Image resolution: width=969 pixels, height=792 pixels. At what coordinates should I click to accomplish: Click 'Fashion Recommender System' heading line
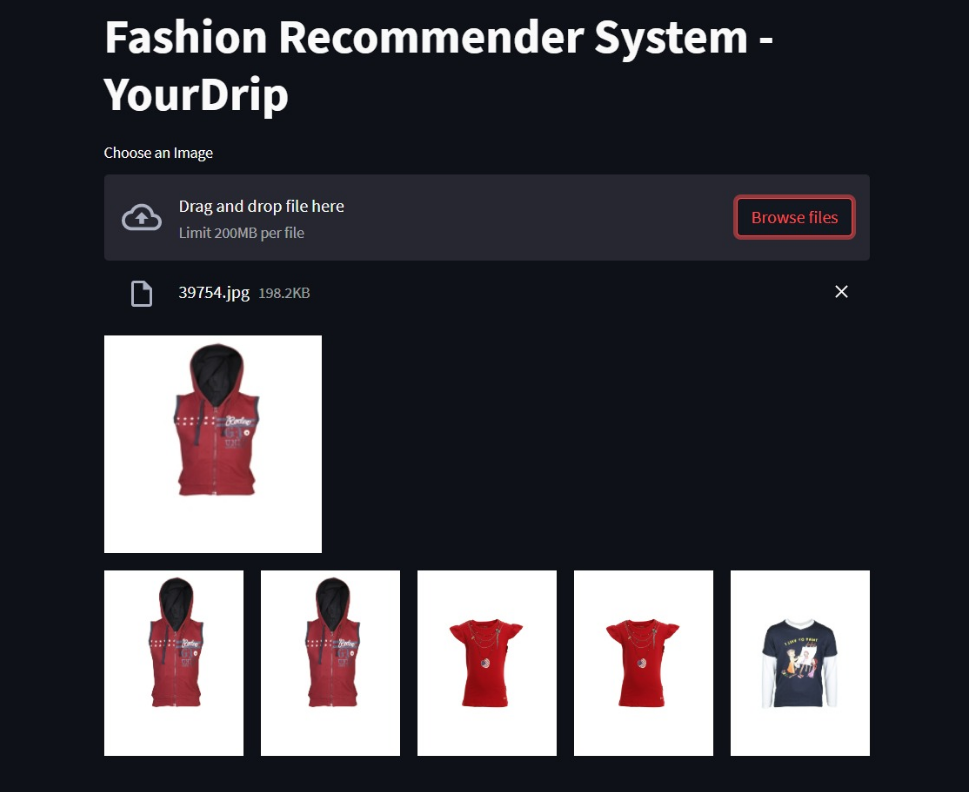(426, 37)
